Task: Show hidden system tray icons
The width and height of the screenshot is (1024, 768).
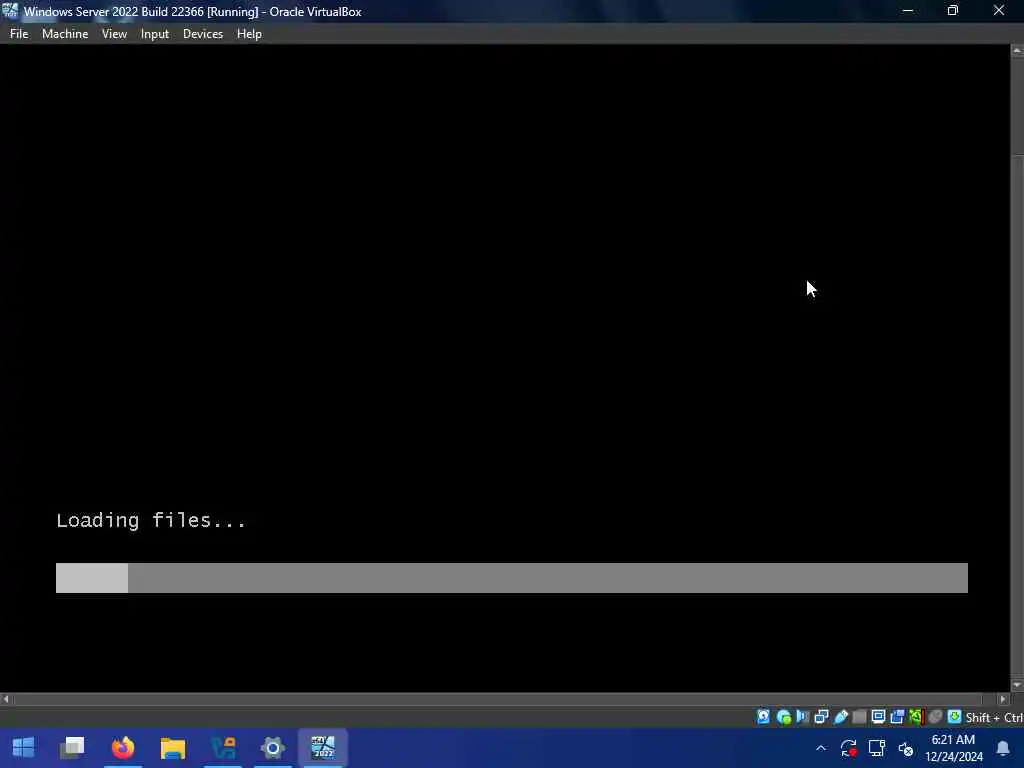Action: (x=821, y=748)
